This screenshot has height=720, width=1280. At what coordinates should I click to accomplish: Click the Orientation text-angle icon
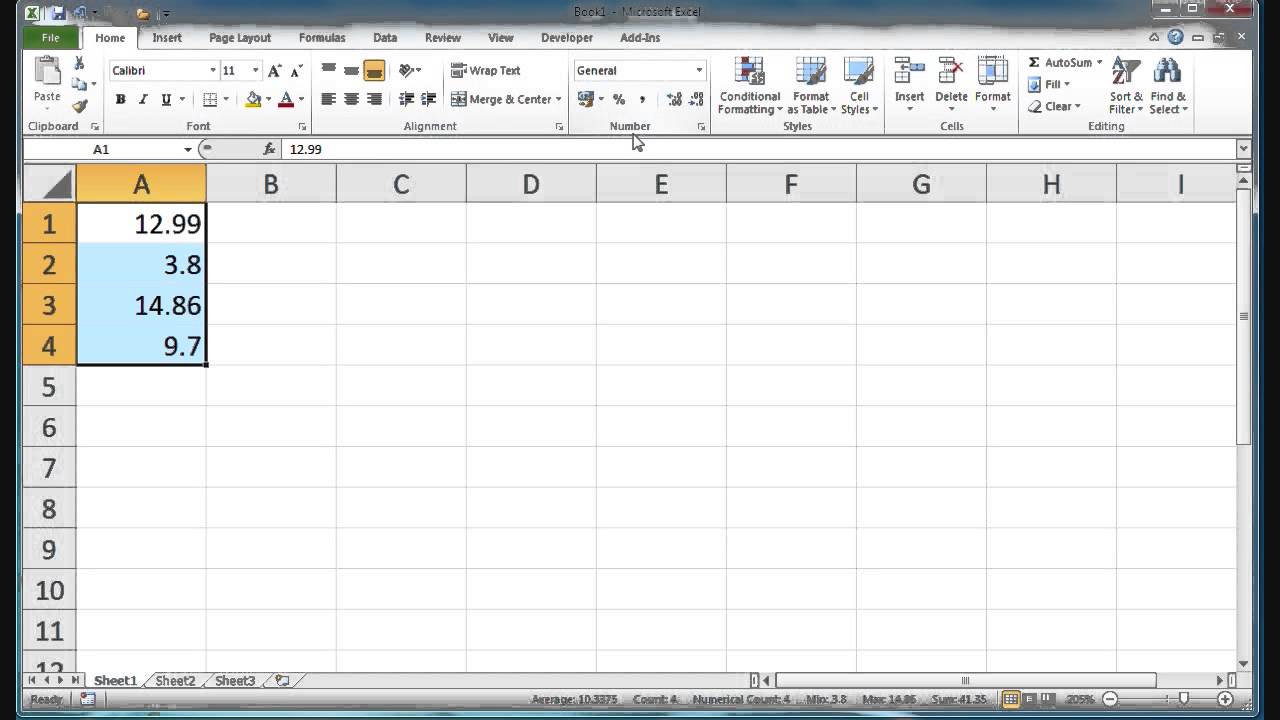[x=406, y=71]
